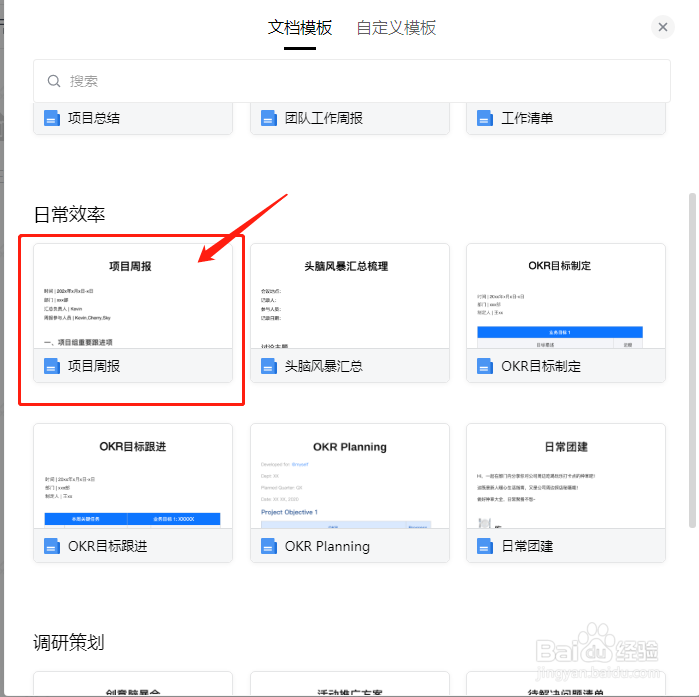This screenshot has height=697, width=699.
Task: Click the OKR Planning document icon
Action: click(268, 546)
